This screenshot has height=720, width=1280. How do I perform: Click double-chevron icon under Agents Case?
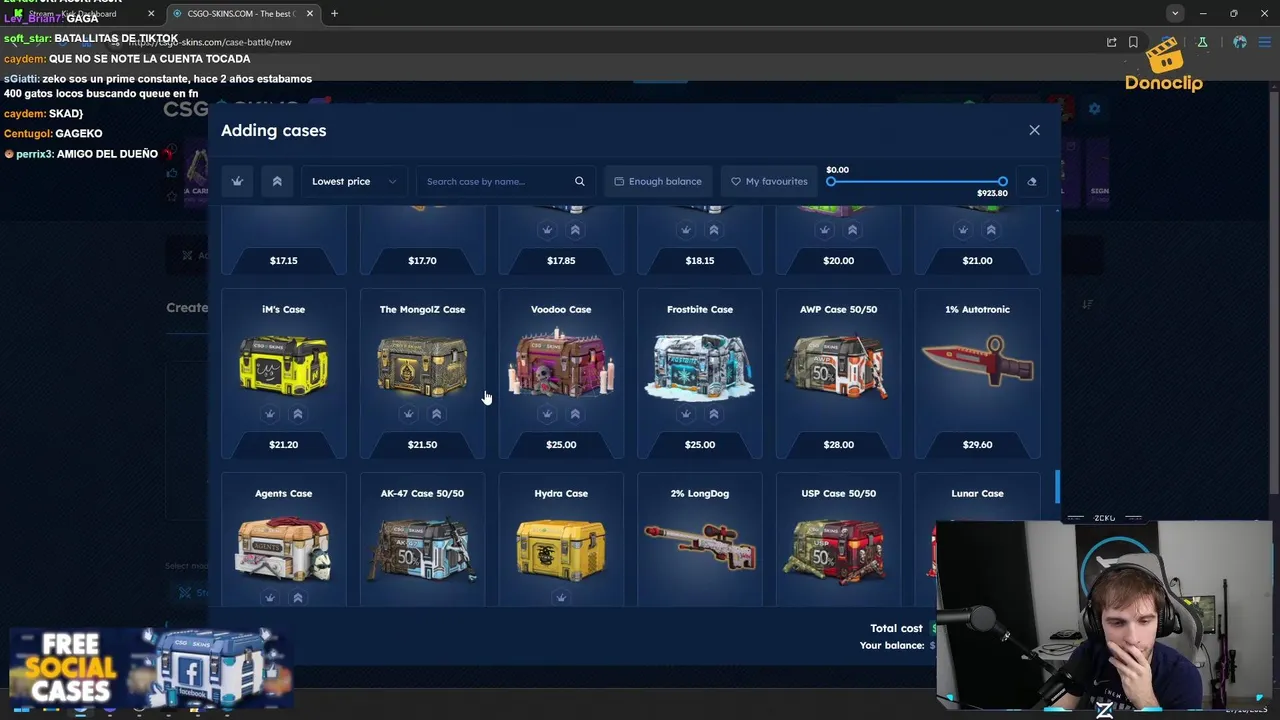point(297,598)
